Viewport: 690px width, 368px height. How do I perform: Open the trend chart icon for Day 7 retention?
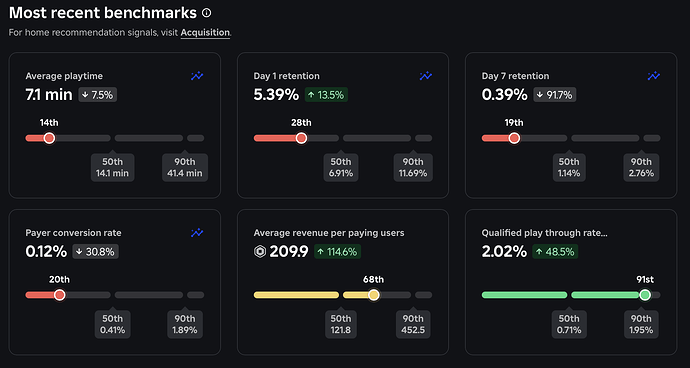click(x=653, y=76)
